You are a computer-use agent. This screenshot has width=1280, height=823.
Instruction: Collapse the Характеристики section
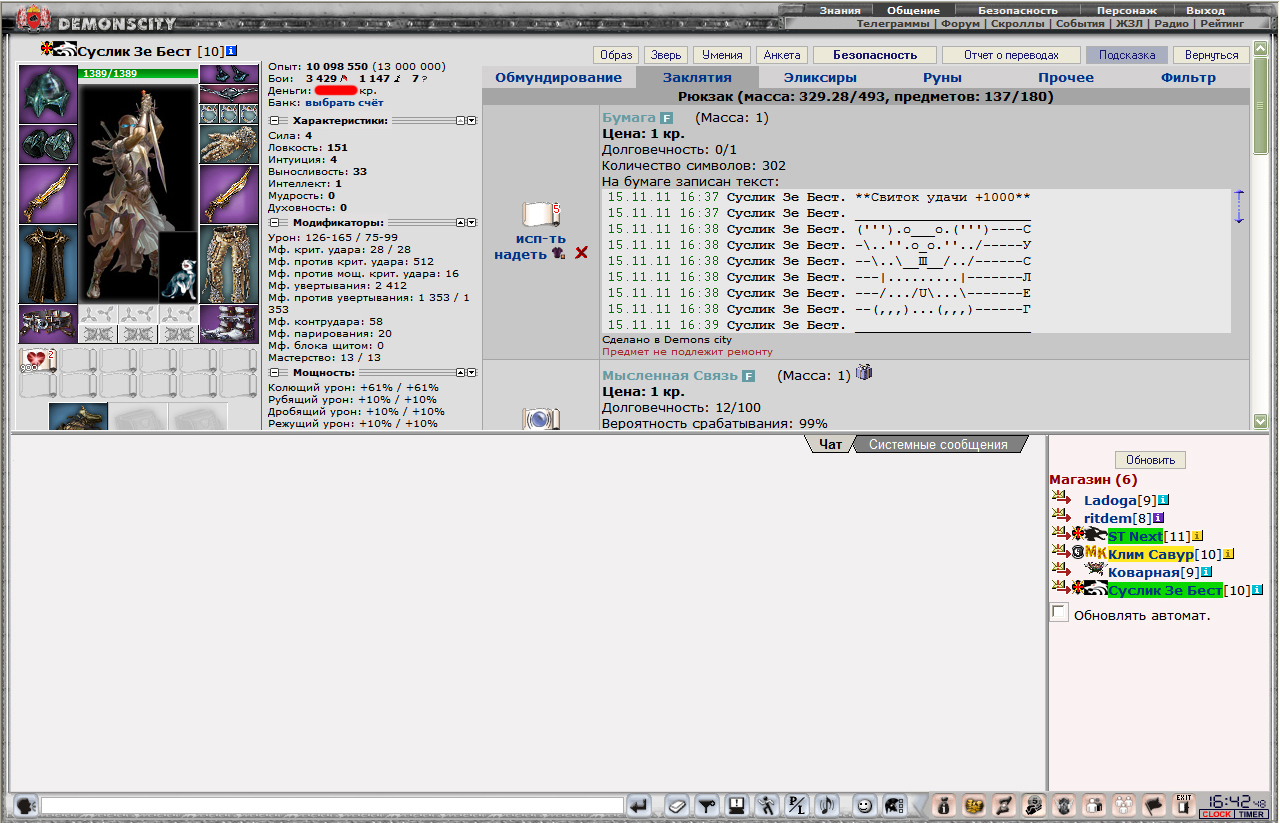pyautogui.click(x=274, y=120)
